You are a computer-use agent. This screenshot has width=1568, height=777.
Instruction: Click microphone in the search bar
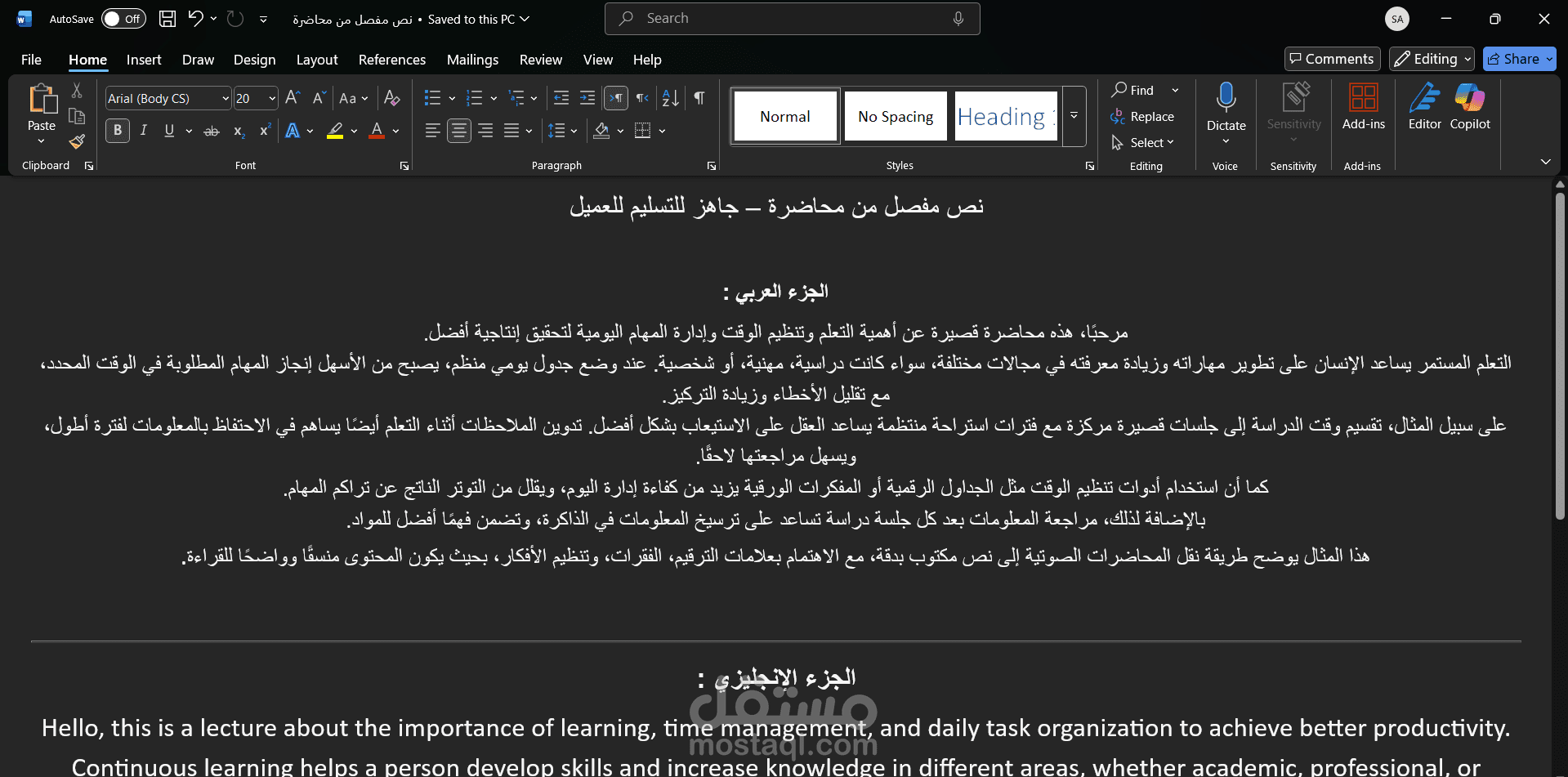click(x=958, y=19)
